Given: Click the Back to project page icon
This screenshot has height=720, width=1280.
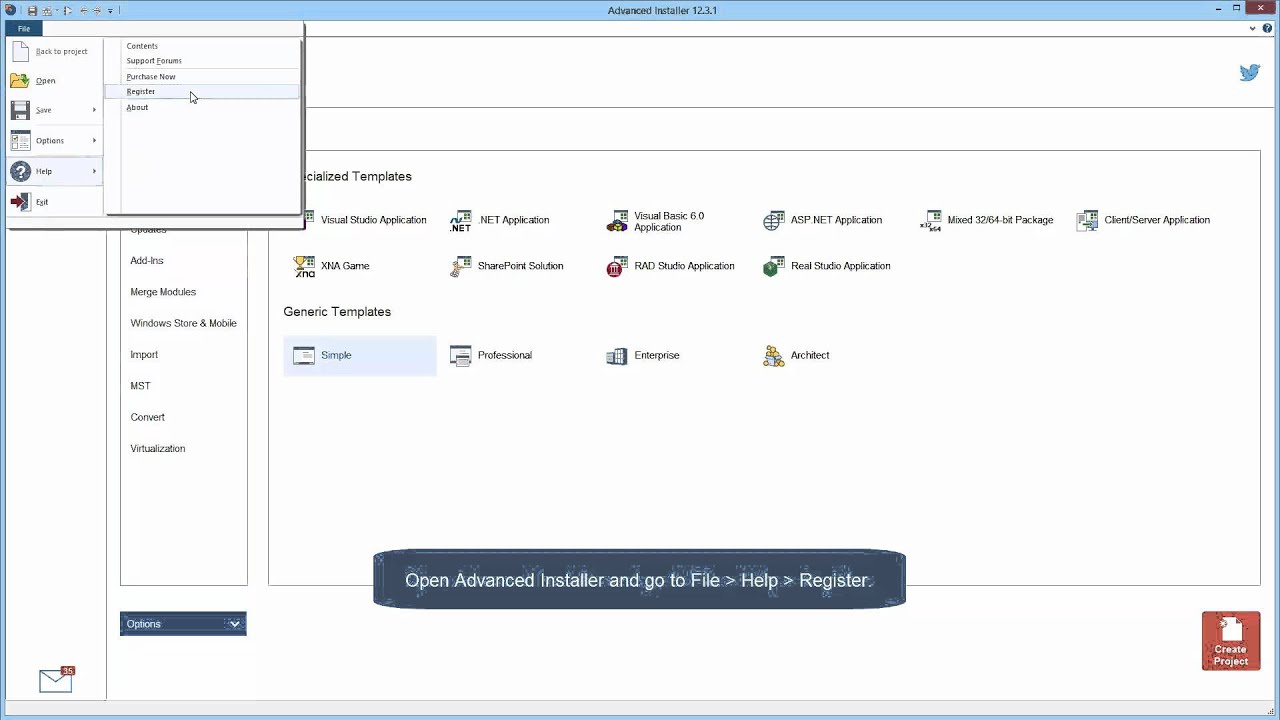Looking at the screenshot, I should click(x=20, y=51).
